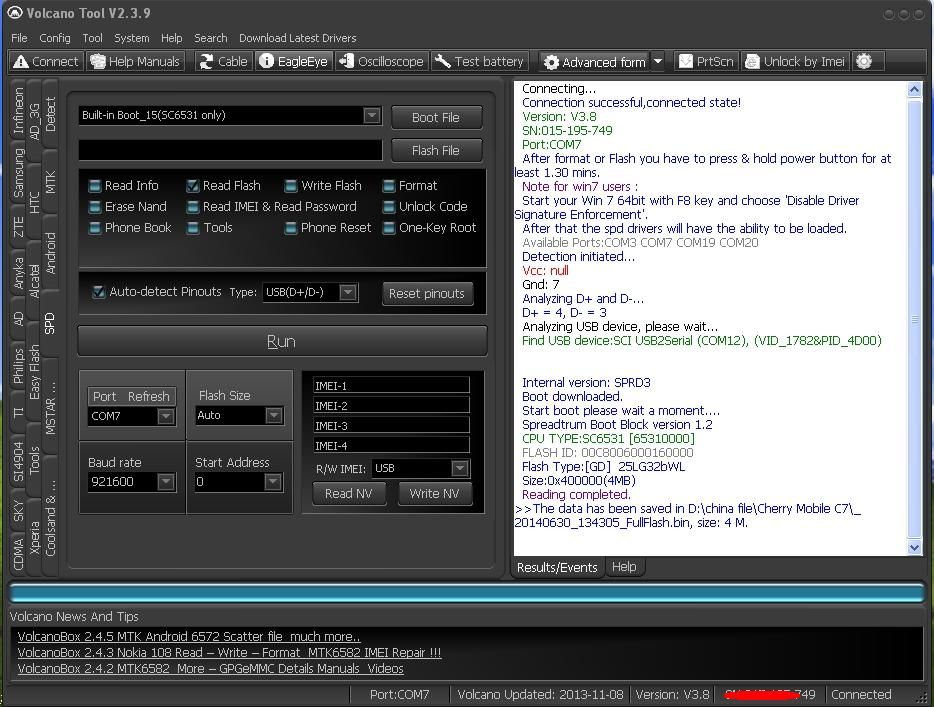The height and width of the screenshot is (707, 934).
Task: Select the Cable tool icon
Action: point(222,61)
